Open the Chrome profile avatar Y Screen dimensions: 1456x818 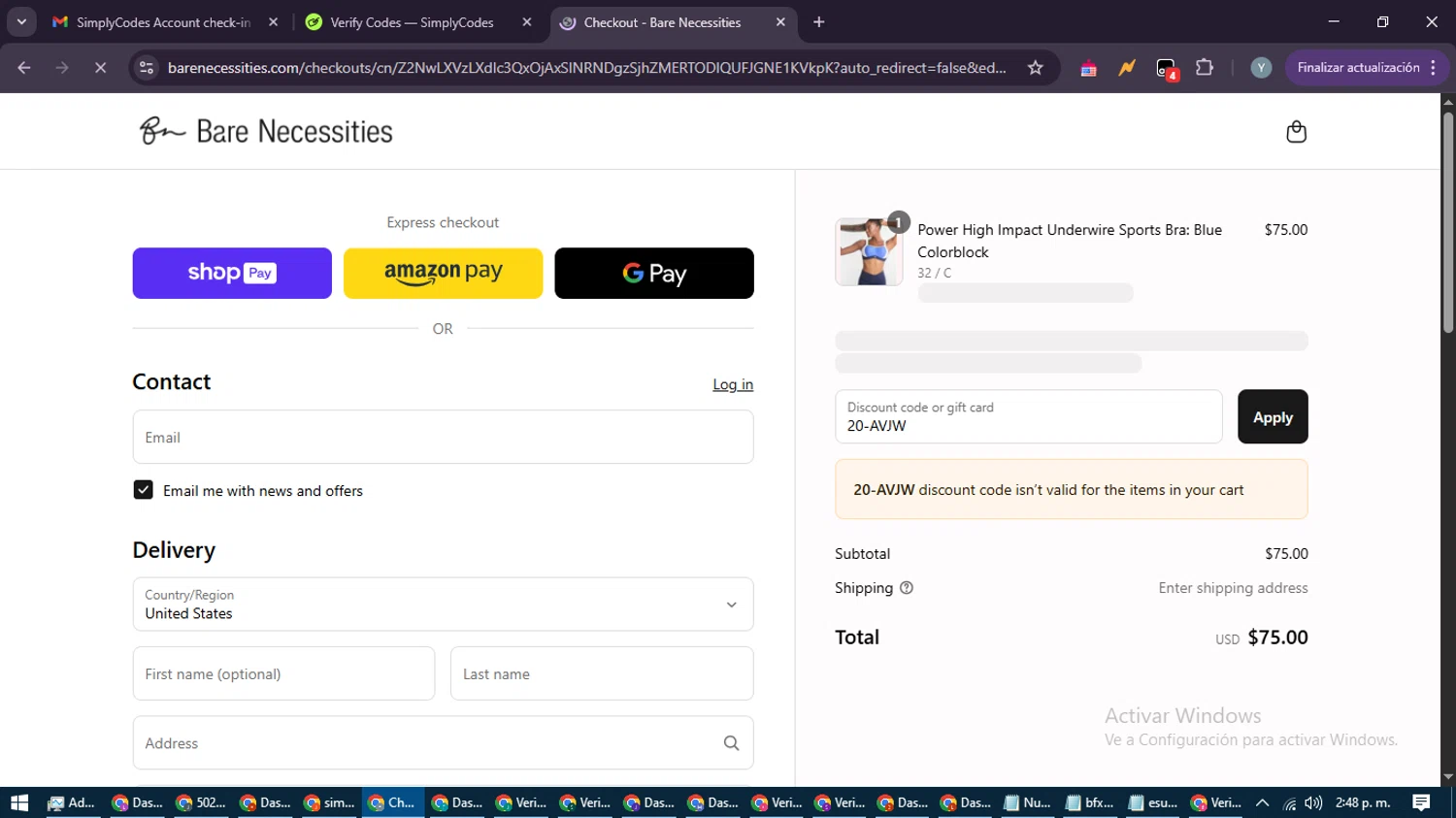pyautogui.click(x=1261, y=68)
